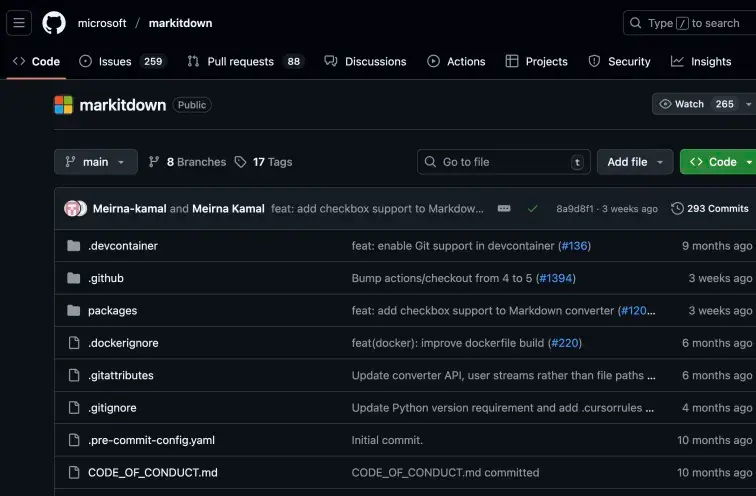
Task: Expand the main branch selector
Action: tap(95, 162)
